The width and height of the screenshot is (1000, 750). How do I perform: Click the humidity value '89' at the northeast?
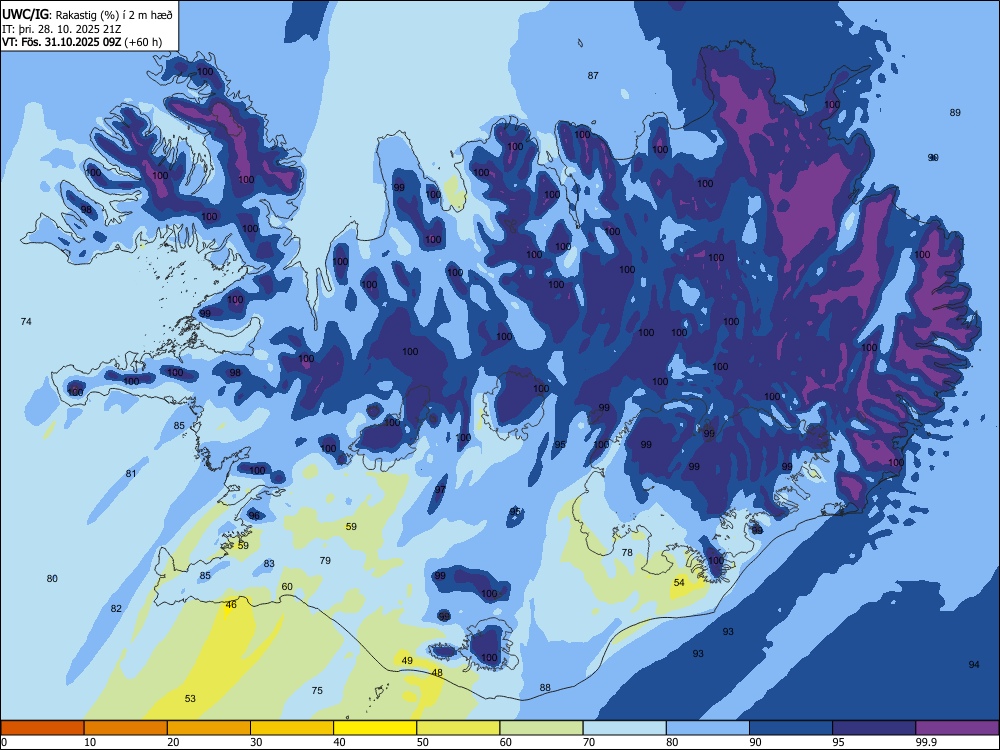click(955, 113)
